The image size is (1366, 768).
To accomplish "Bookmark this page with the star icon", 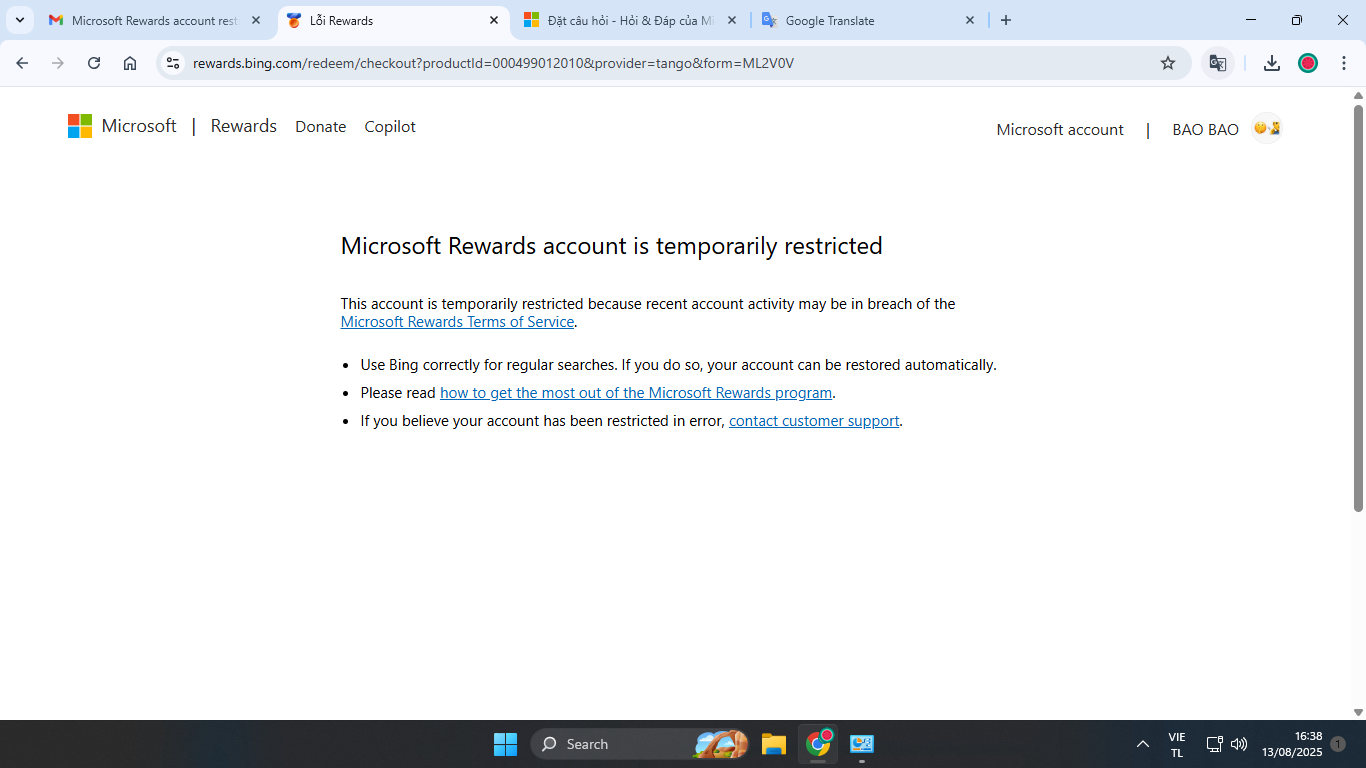I will tap(1168, 62).
